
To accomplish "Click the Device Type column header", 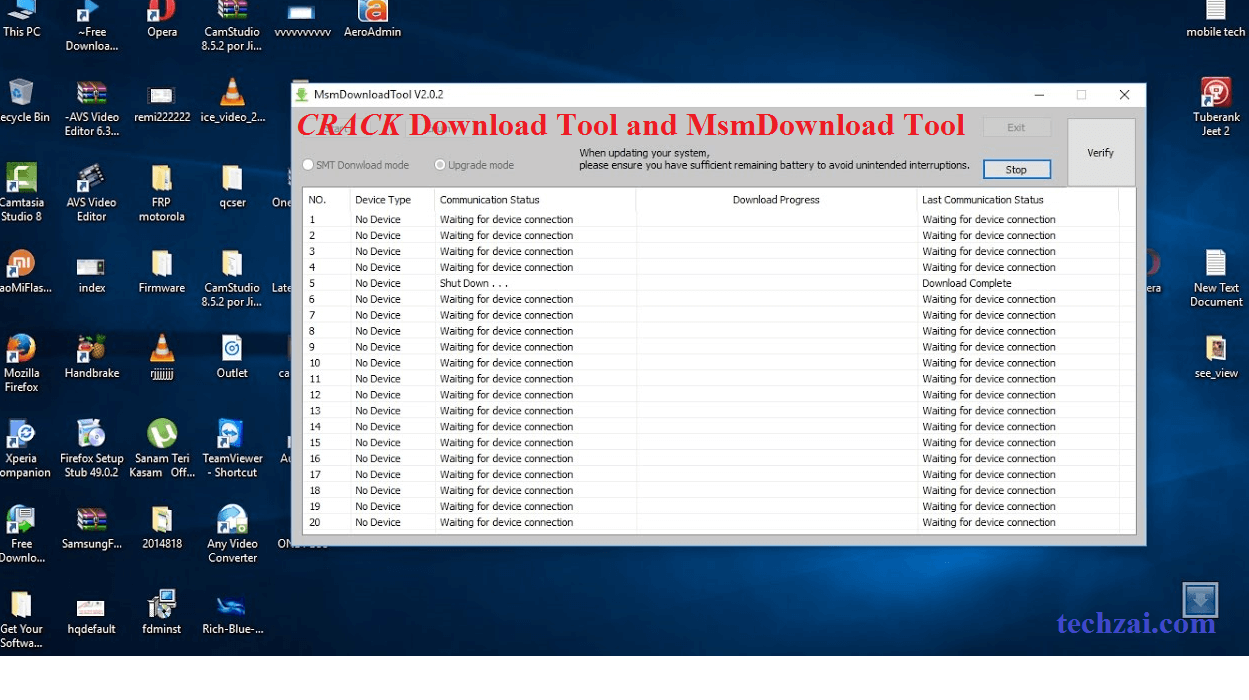I will [392, 200].
